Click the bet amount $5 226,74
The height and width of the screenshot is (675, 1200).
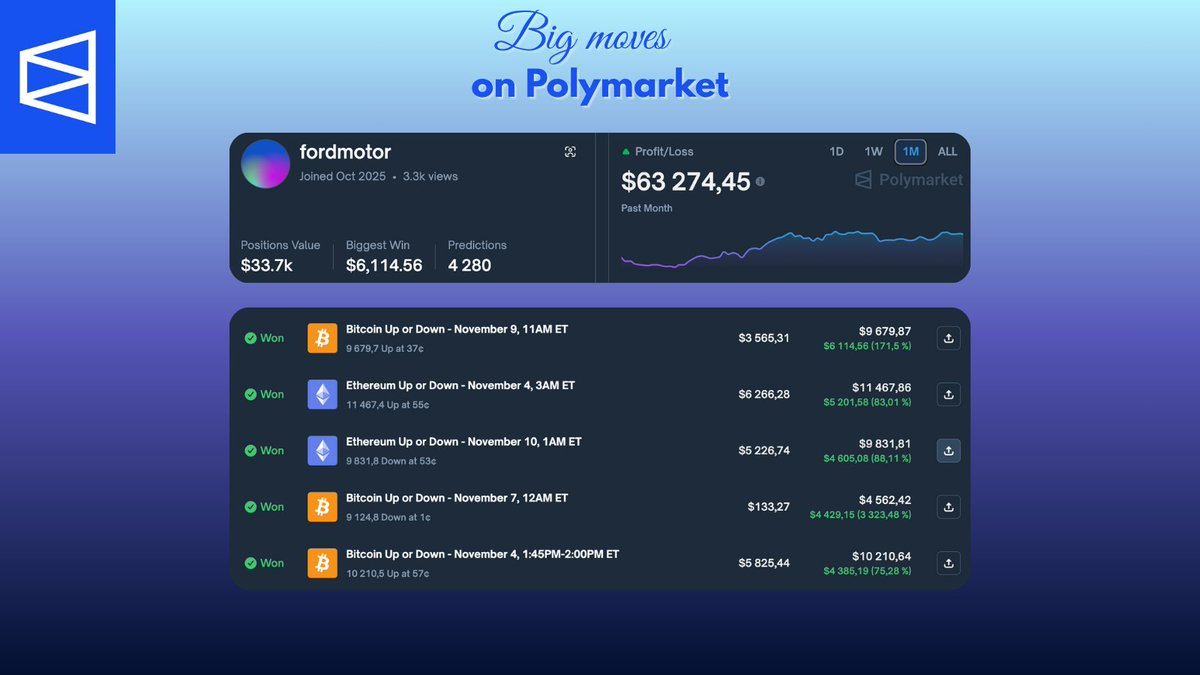764,450
